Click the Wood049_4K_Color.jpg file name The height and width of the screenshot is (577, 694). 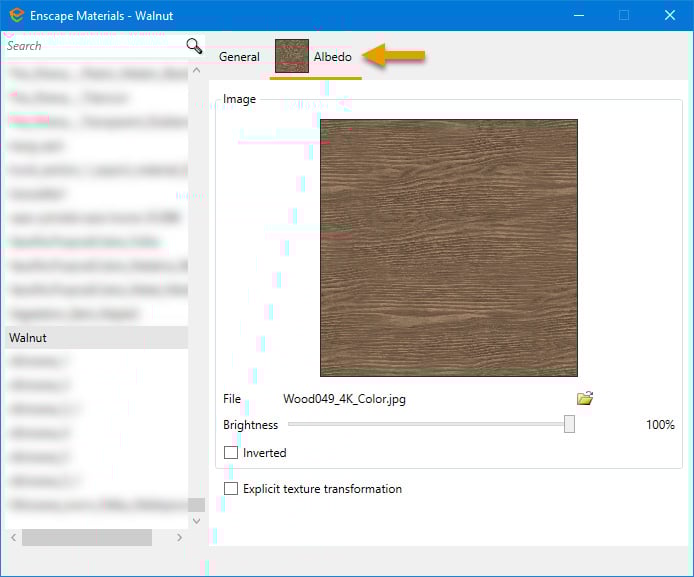point(344,399)
